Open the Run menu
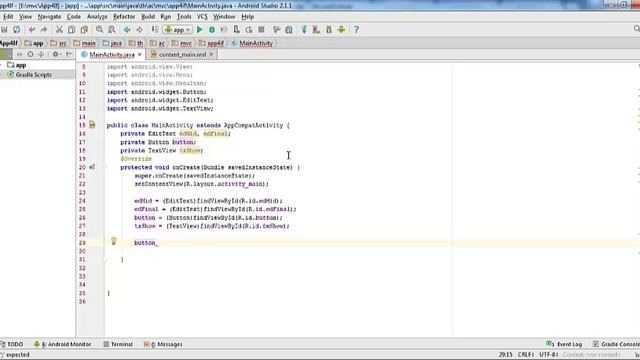The height and width of the screenshot is (360, 640). click(x=166, y=17)
